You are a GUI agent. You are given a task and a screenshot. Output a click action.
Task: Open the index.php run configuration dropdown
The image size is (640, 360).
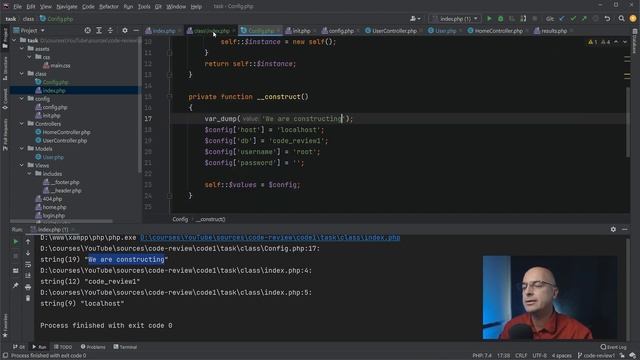[455, 19]
